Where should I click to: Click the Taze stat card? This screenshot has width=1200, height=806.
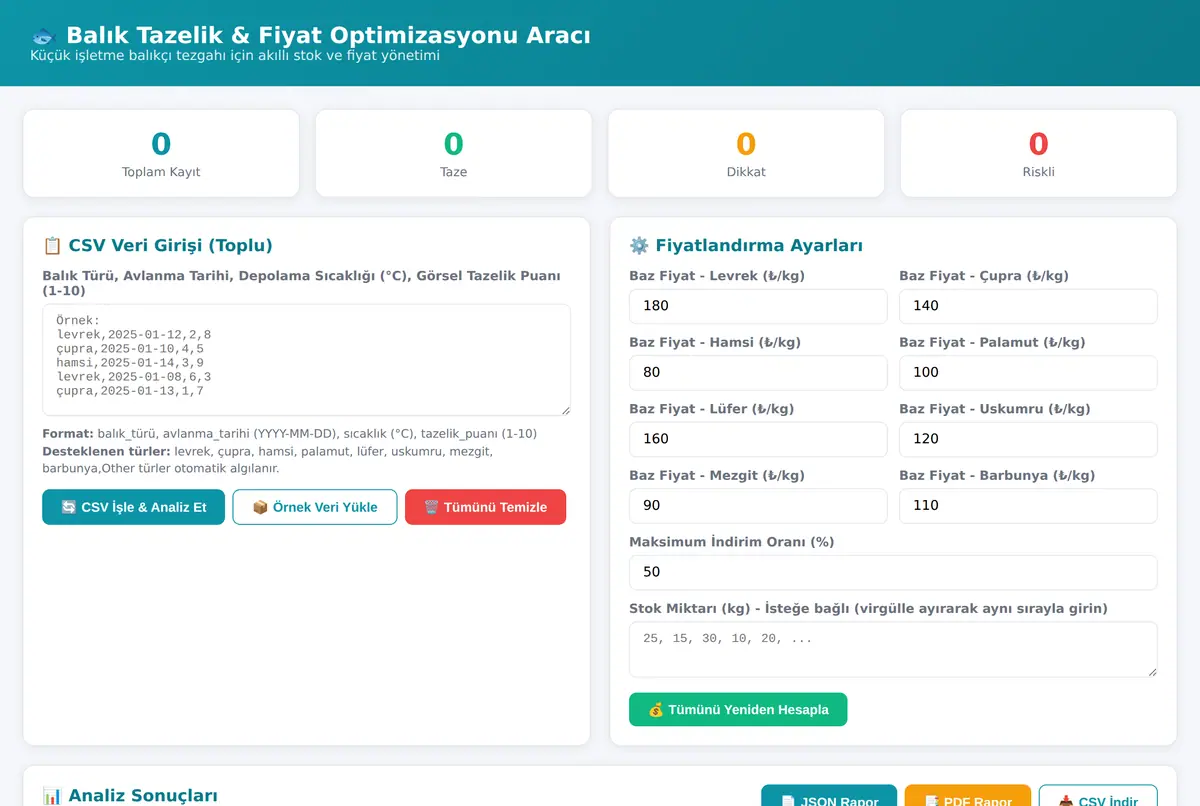pos(454,153)
